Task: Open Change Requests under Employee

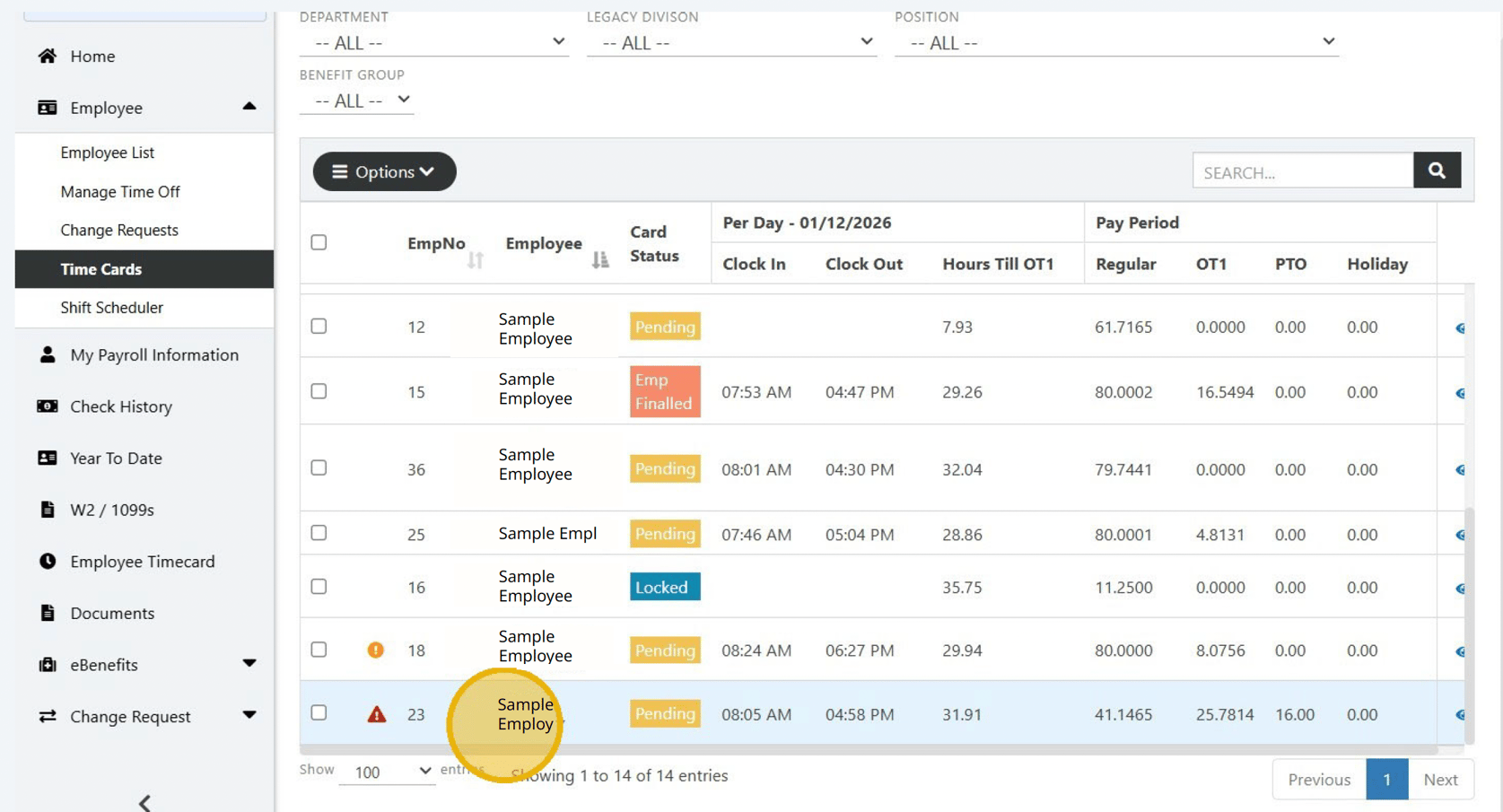Action: (119, 230)
